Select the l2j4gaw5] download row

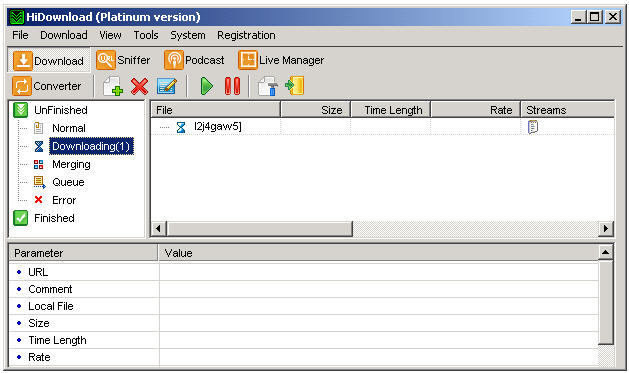point(382,127)
